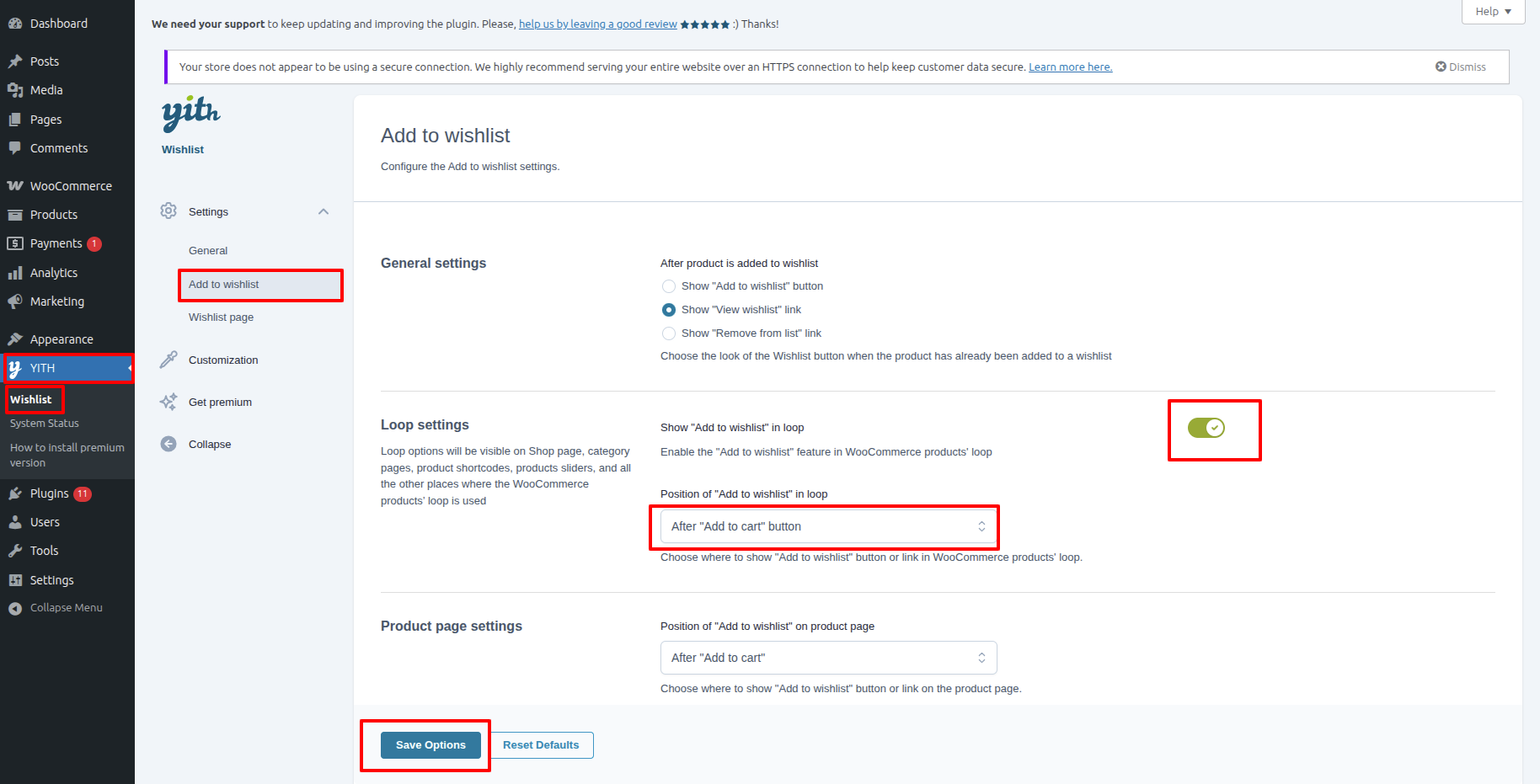Click the Analytics bar chart icon
This screenshot has height=784, width=1540.
(x=15, y=273)
